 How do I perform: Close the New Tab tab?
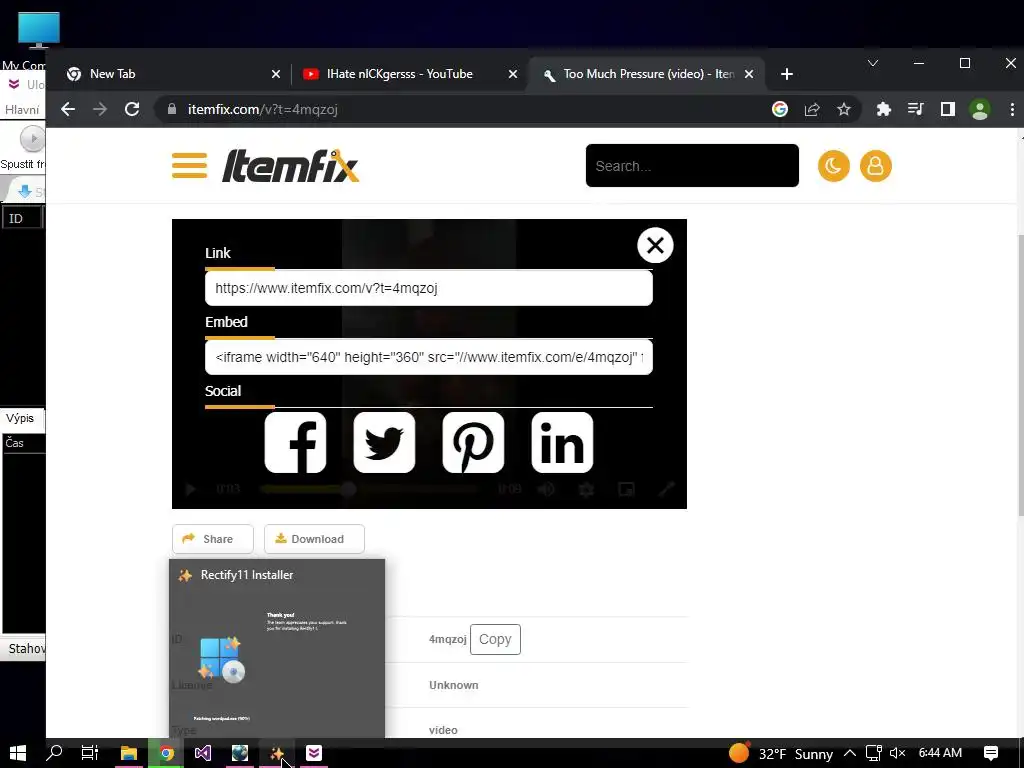coord(276,74)
